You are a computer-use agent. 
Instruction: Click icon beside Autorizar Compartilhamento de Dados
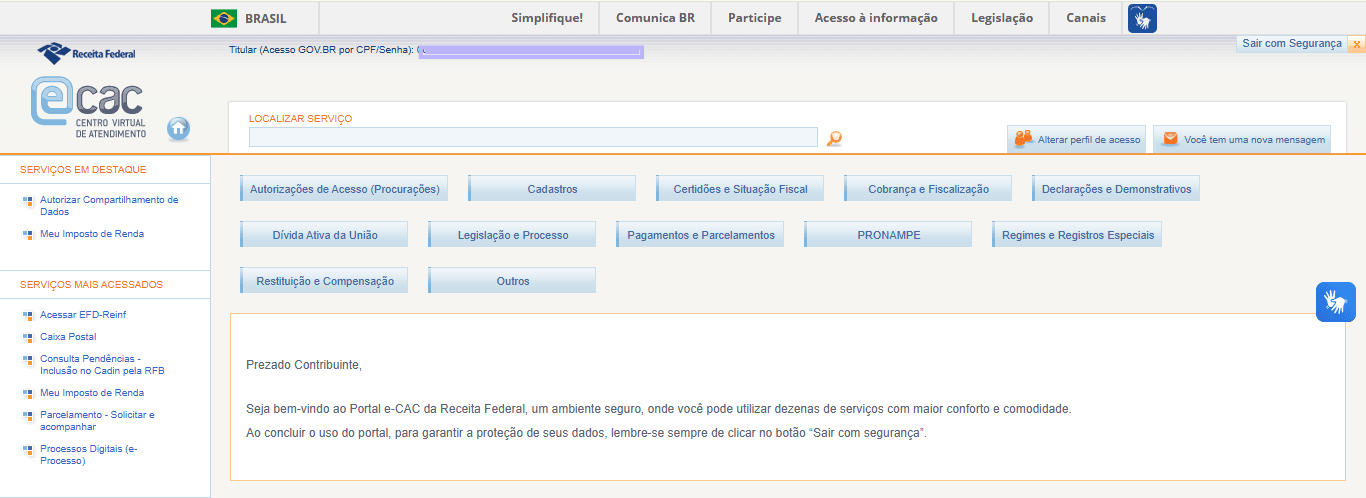[x=28, y=201]
